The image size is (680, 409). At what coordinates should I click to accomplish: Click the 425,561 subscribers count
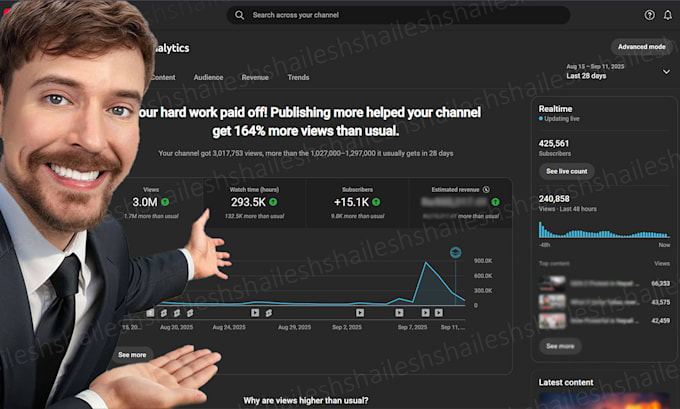tap(554, 143)
